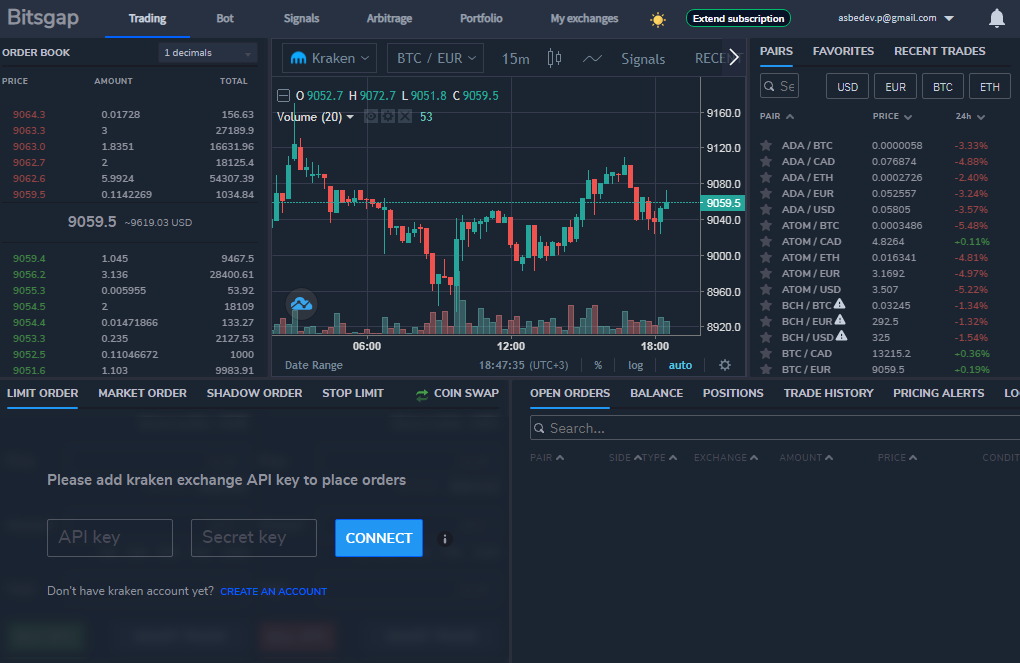Image resolution: width=1020 pixels, height=663 pixels.
Task: Click the chart cloud logo icon
Action: pos(301,304)
